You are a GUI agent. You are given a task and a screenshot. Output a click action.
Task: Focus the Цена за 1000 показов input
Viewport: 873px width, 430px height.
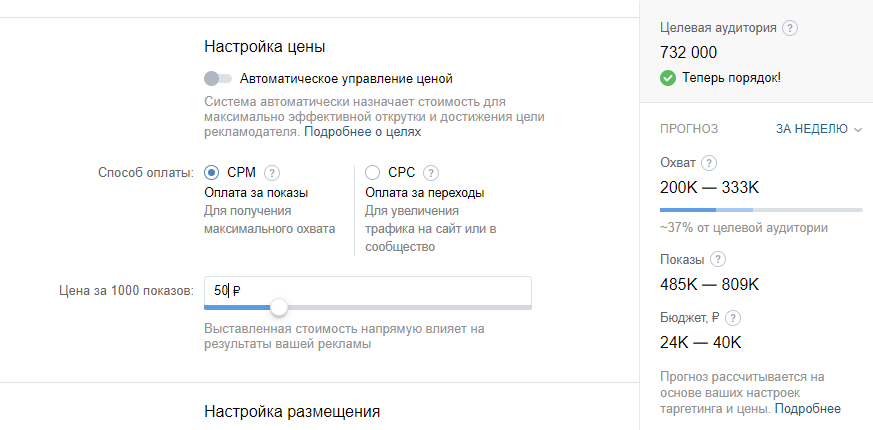(x=367, y=291)
